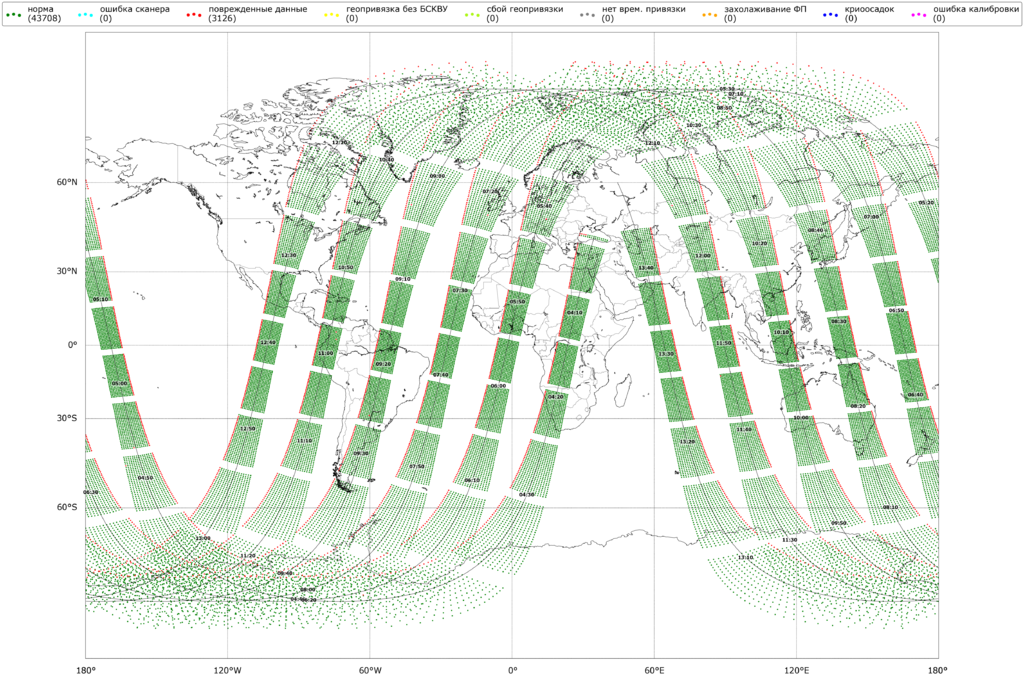This screenshot has height=677, width=1024.
Task: Click the 13:30 swath time label
Action: (x=666, y=354)
